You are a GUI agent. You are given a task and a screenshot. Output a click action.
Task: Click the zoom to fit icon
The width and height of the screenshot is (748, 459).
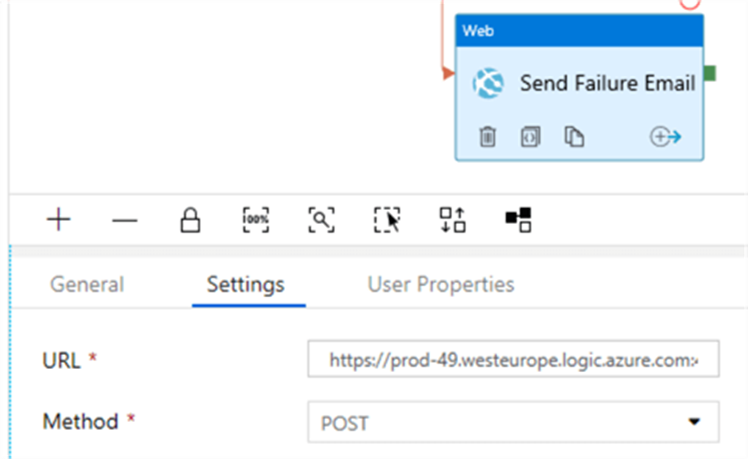321,220
